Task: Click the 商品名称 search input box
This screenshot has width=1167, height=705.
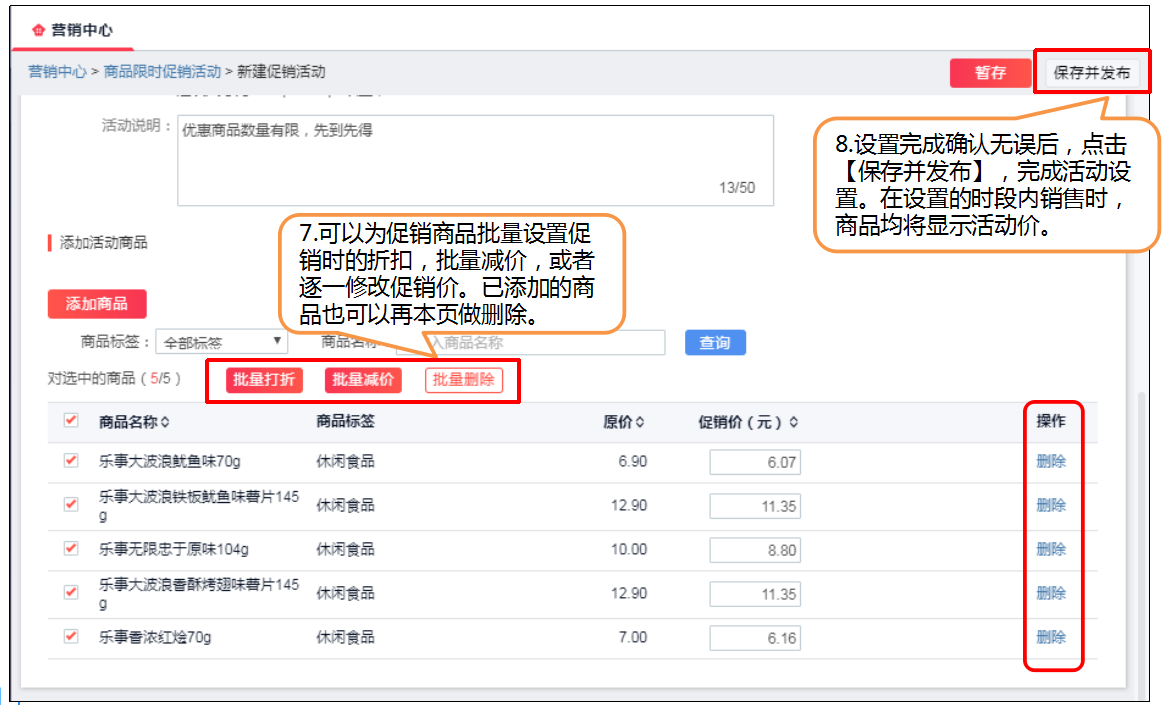Action: tap(530, 343)
